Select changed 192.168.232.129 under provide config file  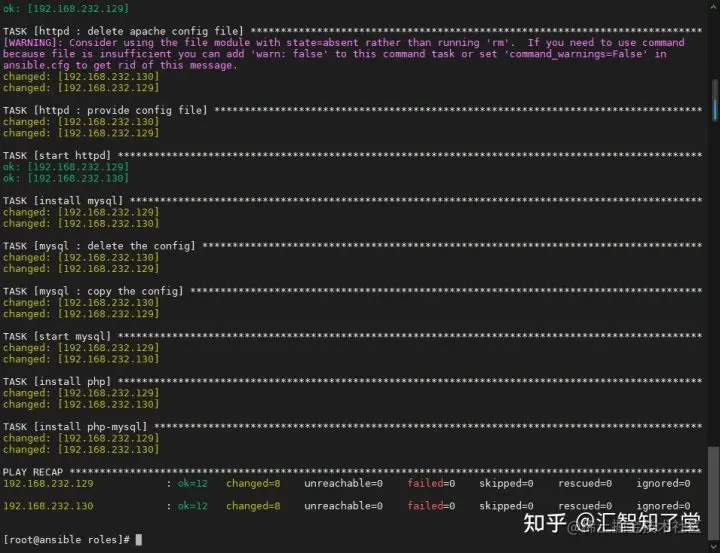pyautogui.click(x=81, y=133)
